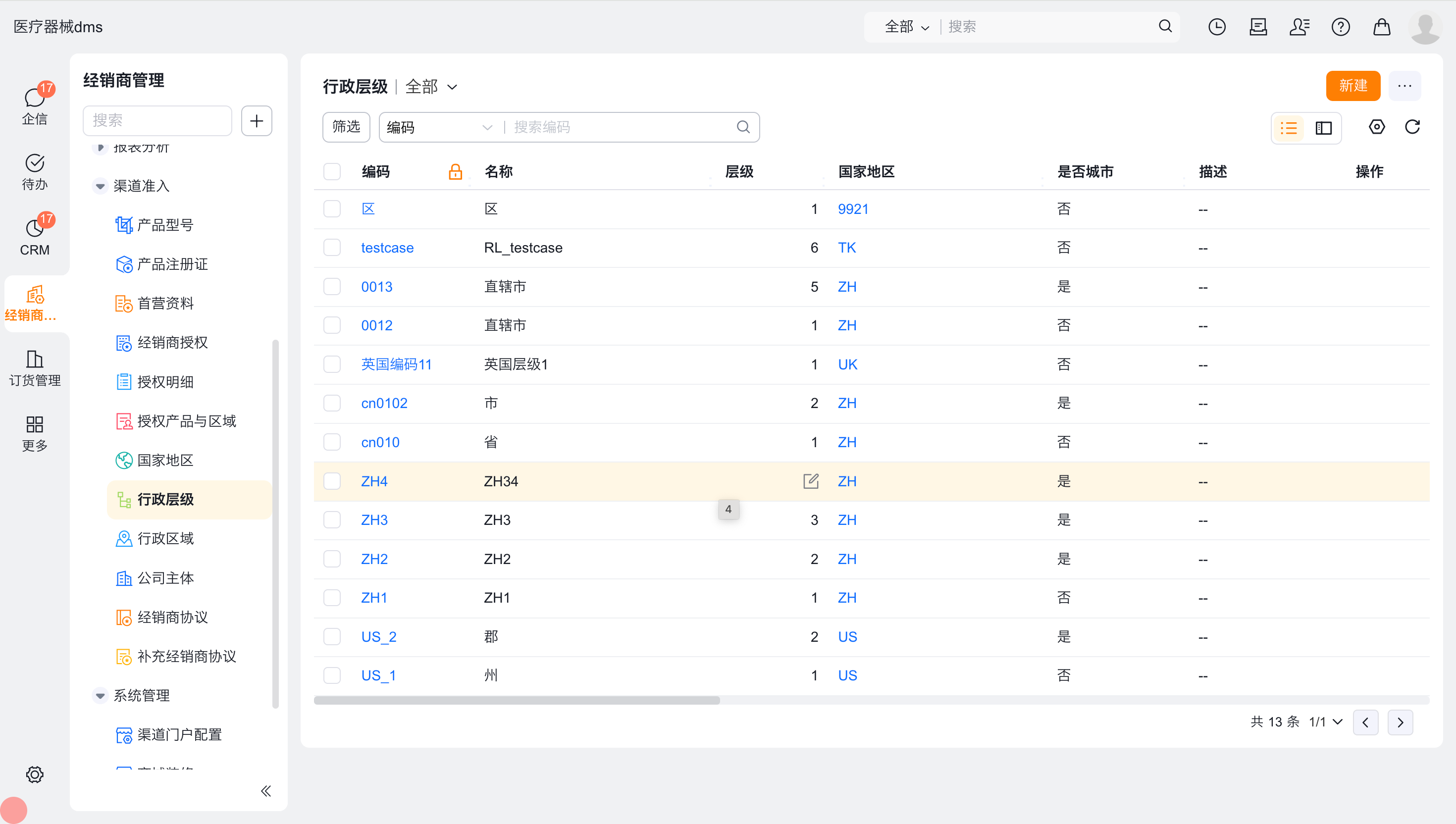This screenshot has width=1456, height=824.
Task: Collapse the 渠道准入 tree section
Action: (x=100, y=186)
